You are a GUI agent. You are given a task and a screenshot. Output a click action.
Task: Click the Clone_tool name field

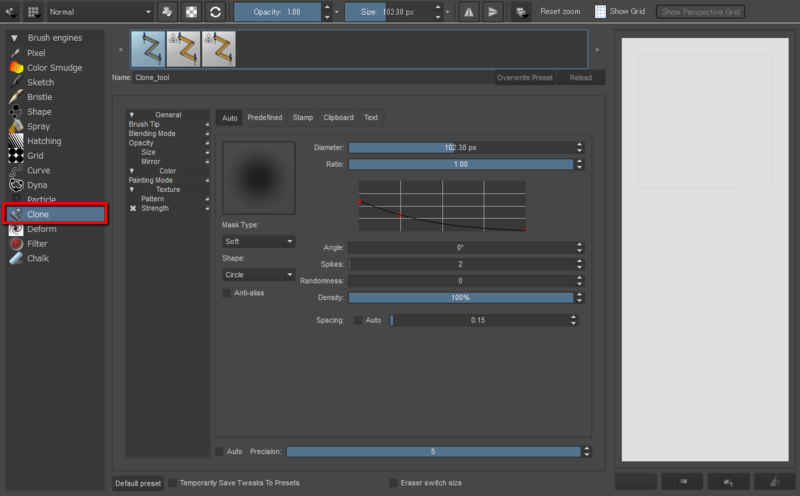pos(312,78)
